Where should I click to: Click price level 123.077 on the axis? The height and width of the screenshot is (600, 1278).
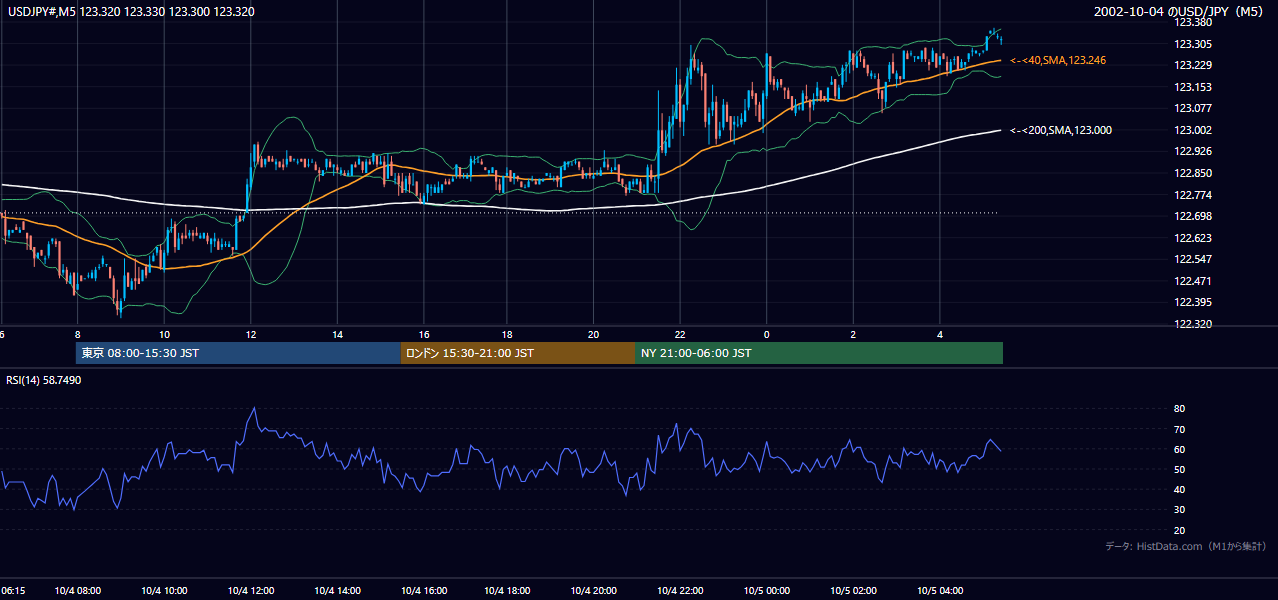[1193, 108]
